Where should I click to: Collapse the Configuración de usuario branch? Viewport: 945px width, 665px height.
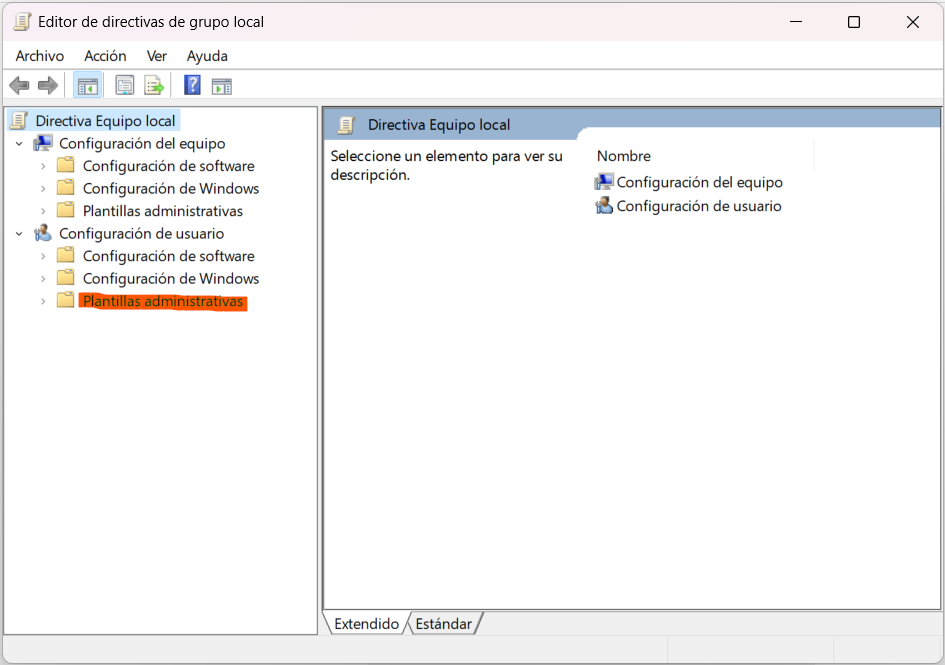click(x=19, y=233)
